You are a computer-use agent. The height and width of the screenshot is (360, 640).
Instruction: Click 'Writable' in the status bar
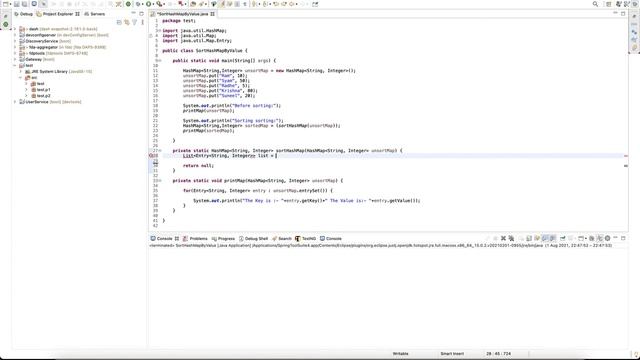(400, 354)
